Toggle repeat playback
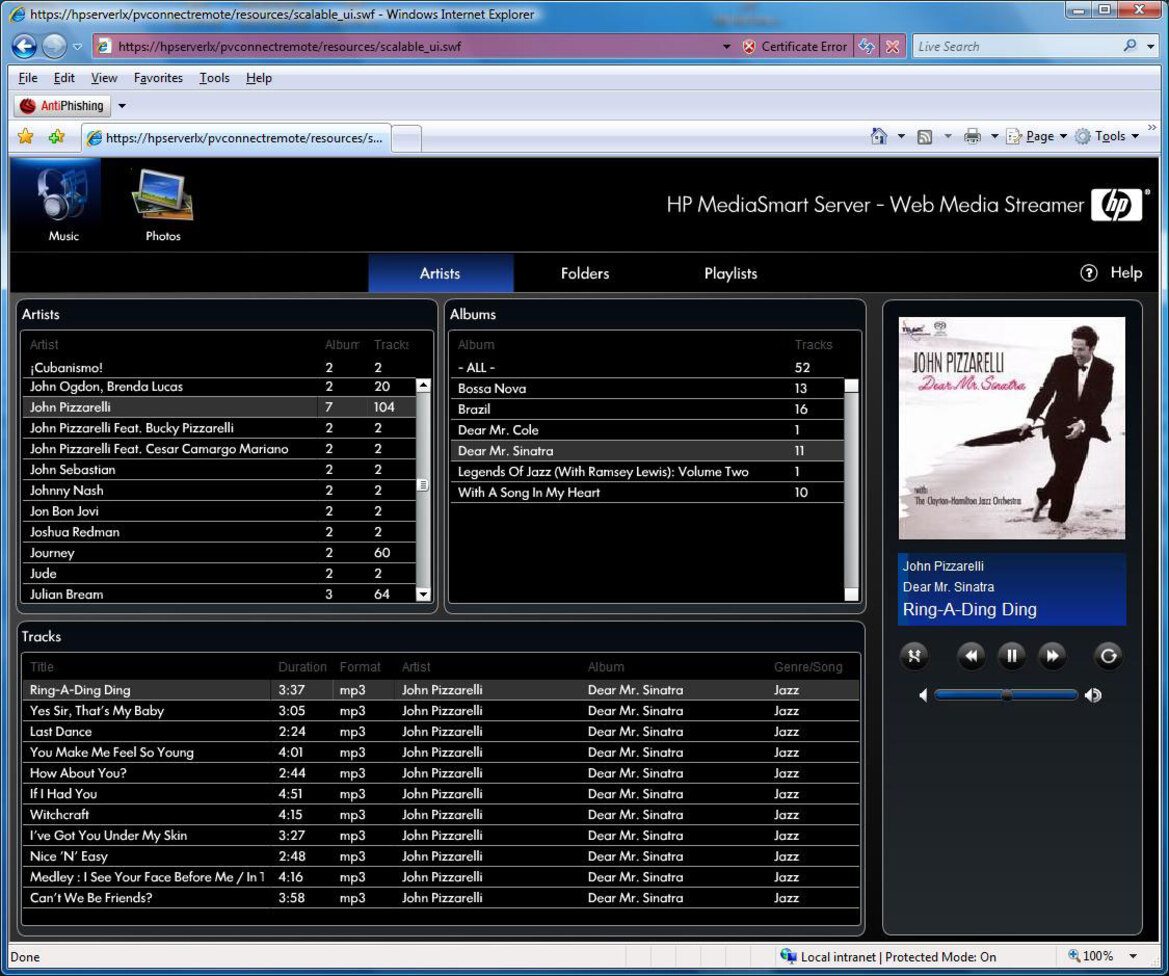 (1109, 656)
